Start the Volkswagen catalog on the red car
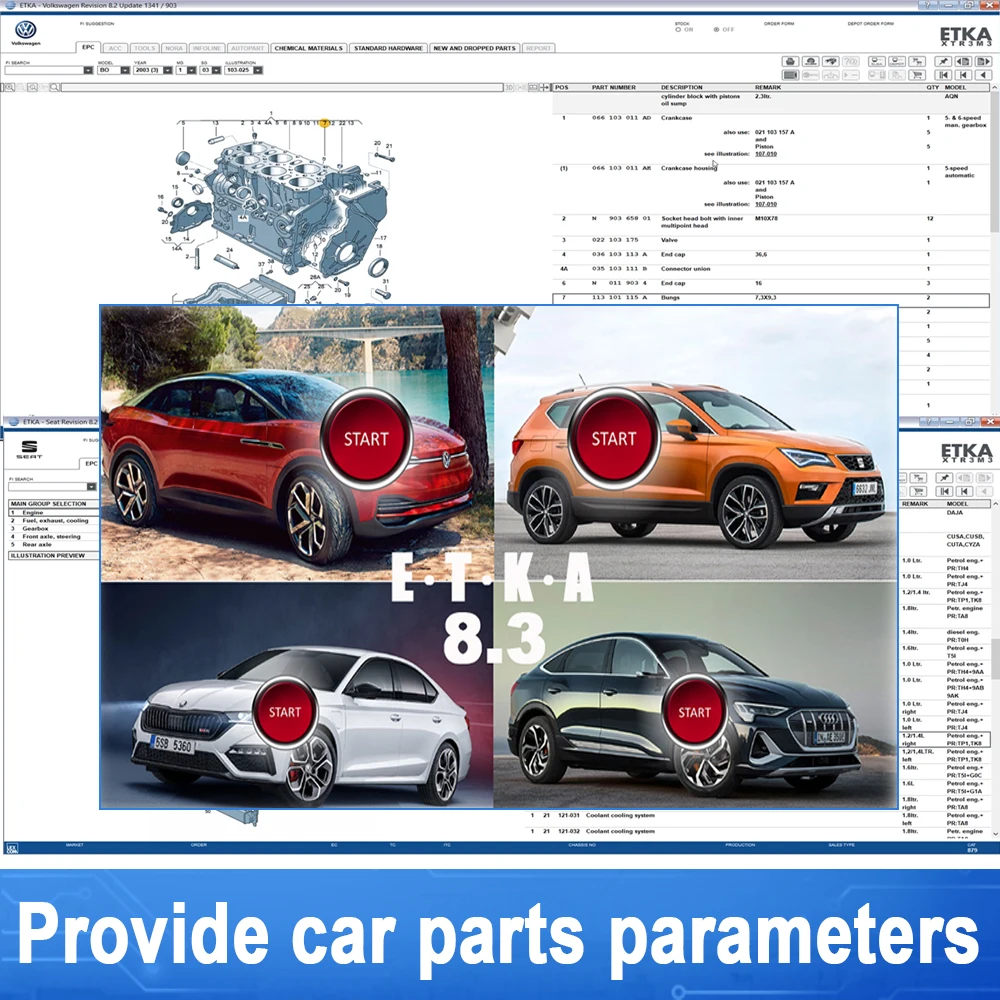This screenshot has height=1000, width=1000. [x=366, y=438]
